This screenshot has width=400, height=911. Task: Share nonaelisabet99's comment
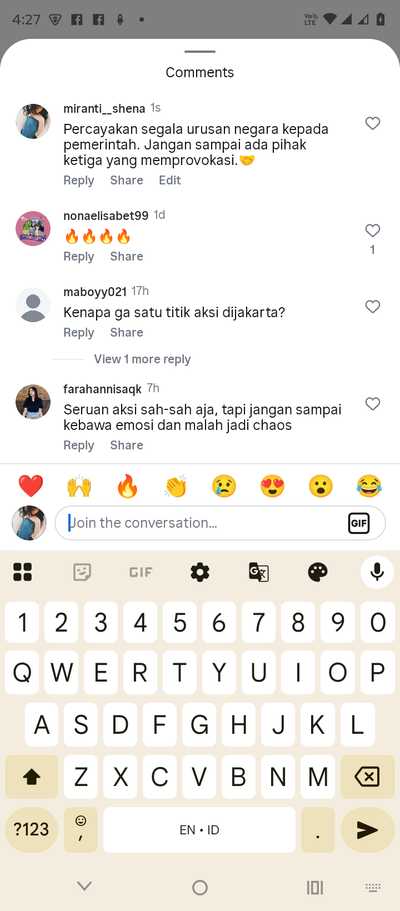point(126,256)
